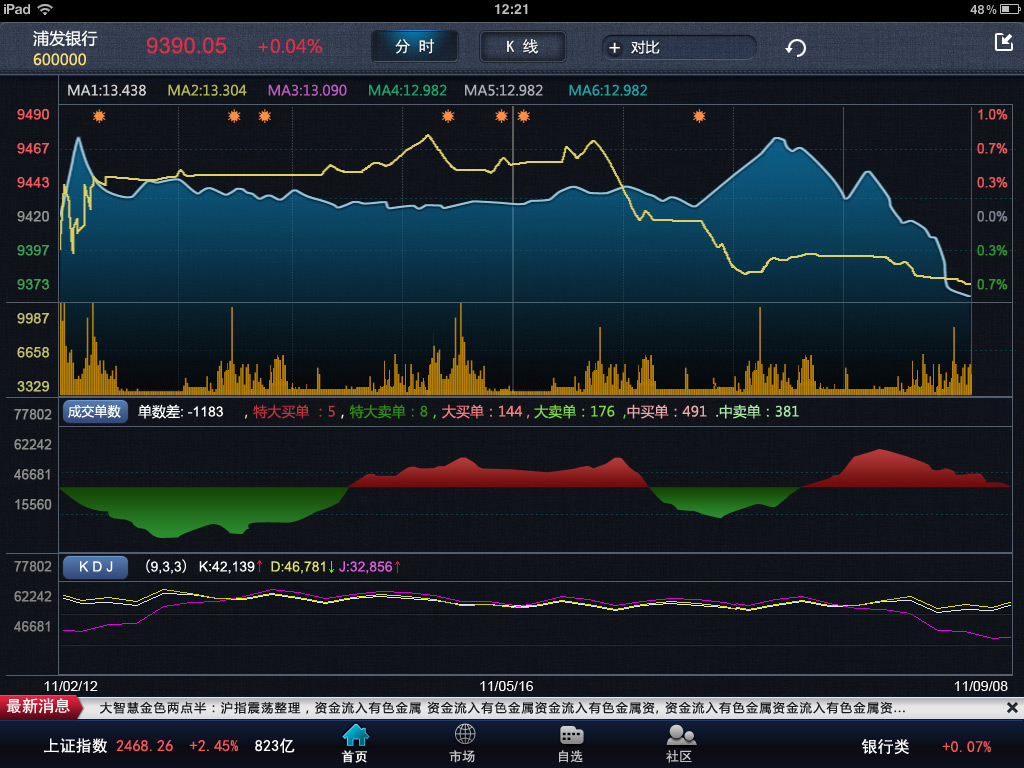Switch to K线 chart tab
1024x768 pixels.
[522, 46]
